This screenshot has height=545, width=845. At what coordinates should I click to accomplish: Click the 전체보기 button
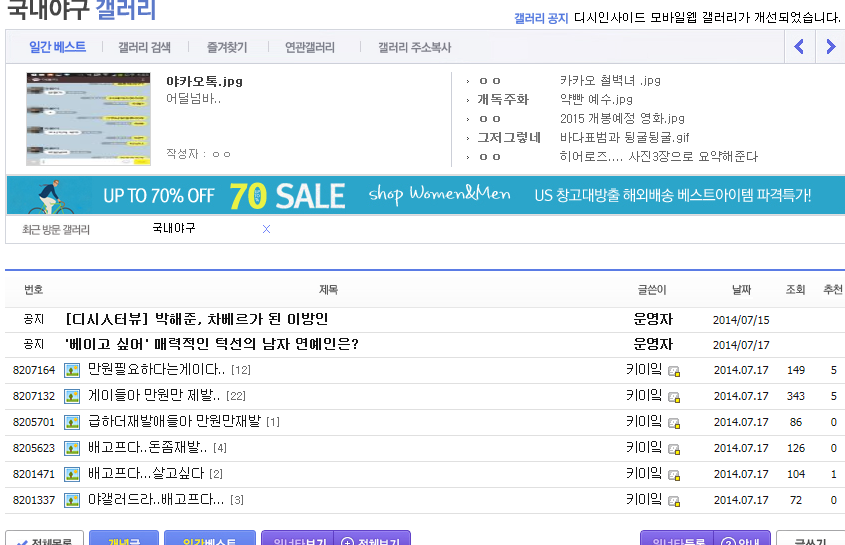(x=372, y=538)
